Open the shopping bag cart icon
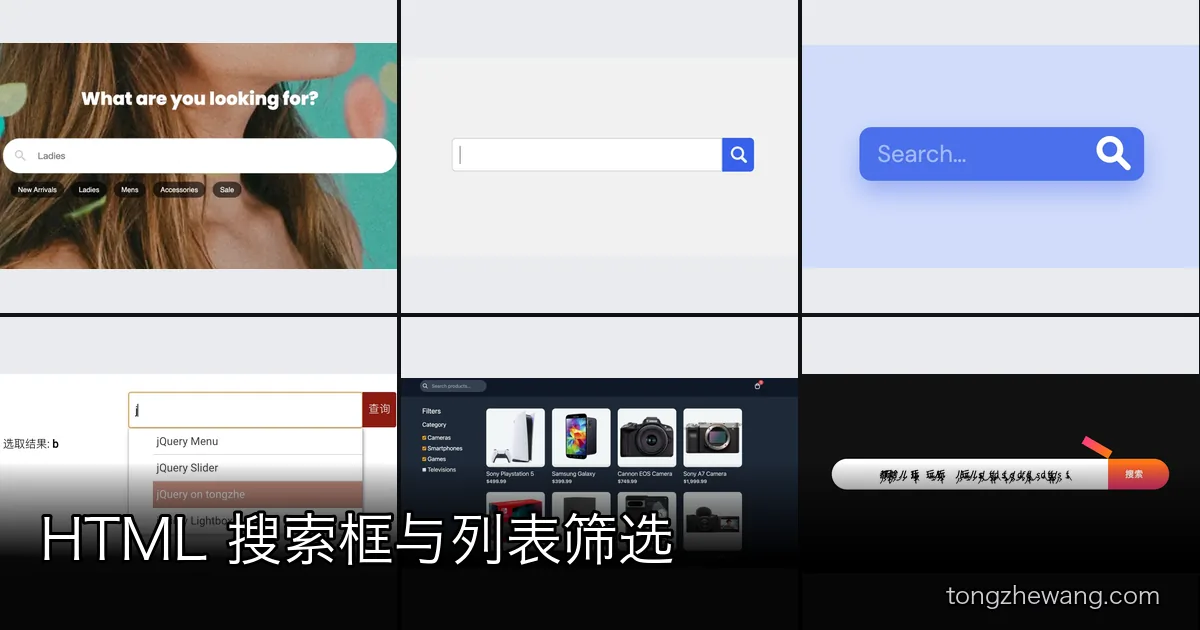 coord(758,385)
